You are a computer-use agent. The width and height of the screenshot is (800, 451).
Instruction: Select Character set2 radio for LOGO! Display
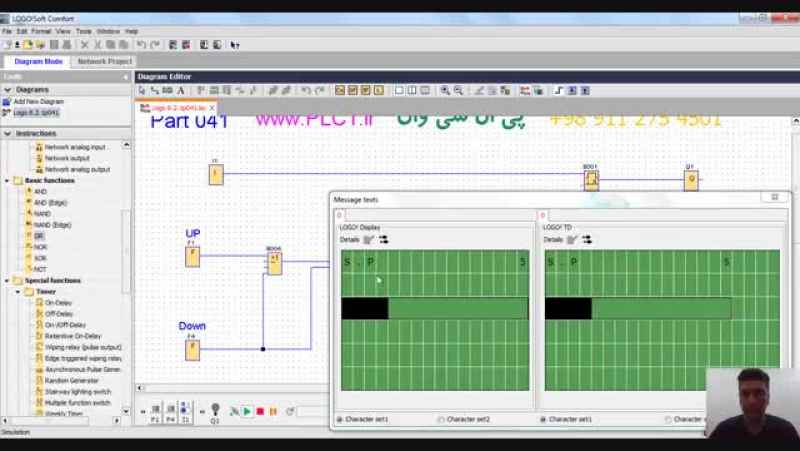(x=441, y=419)
